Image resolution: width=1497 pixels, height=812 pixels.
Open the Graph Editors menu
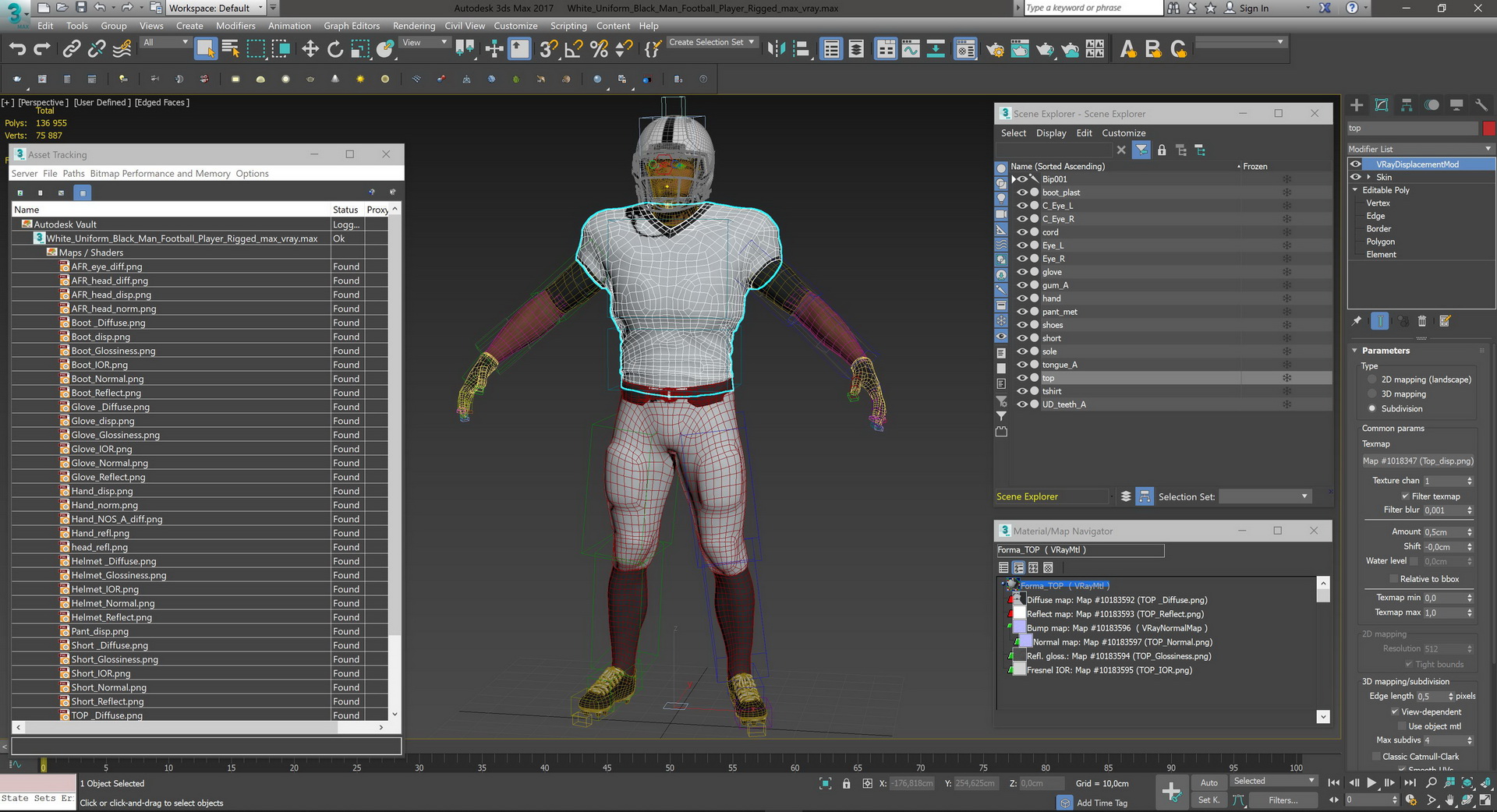(x=352, y=26)
